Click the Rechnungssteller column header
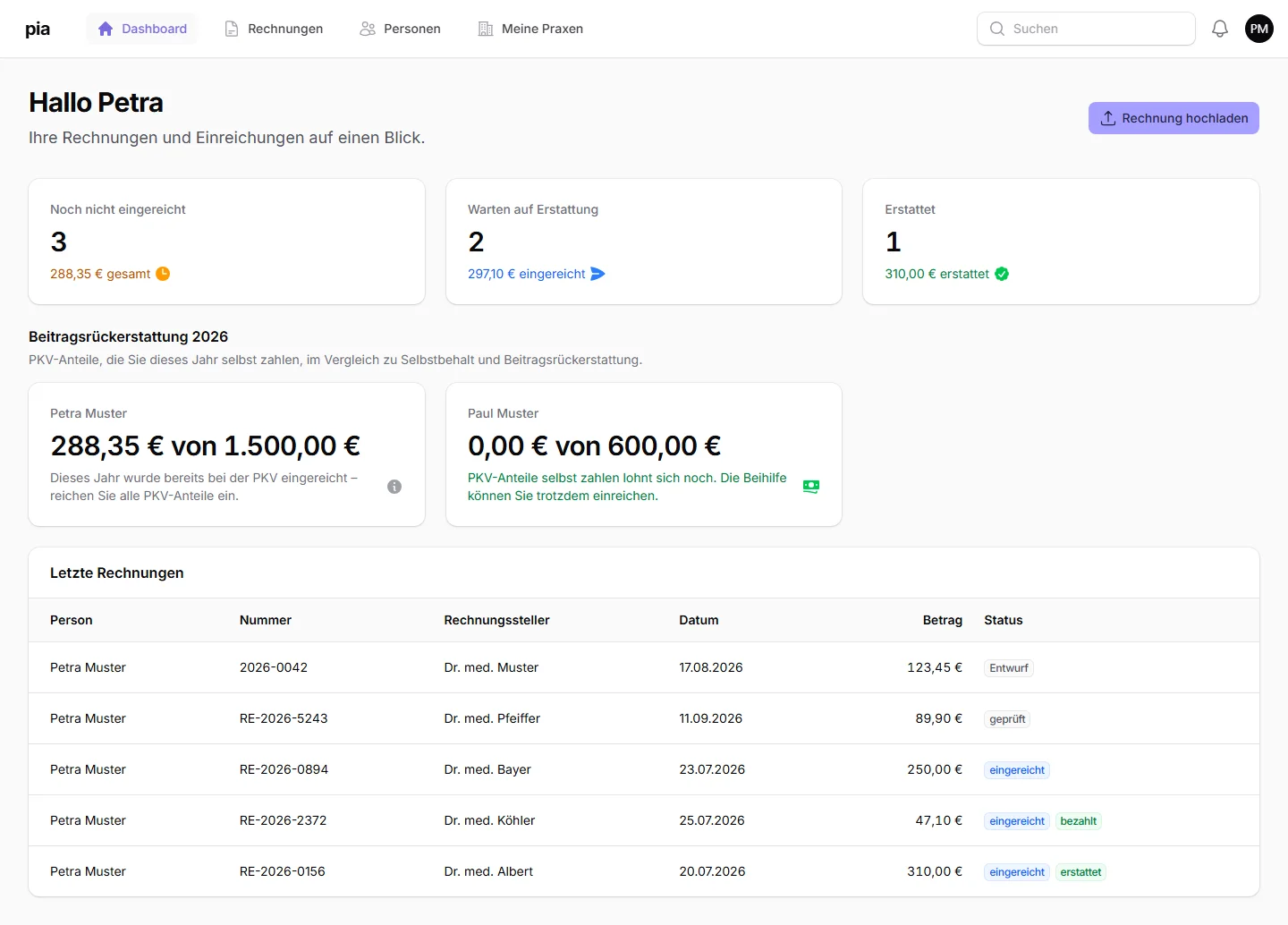This screenshot has height=925, width=1288. 496,620
